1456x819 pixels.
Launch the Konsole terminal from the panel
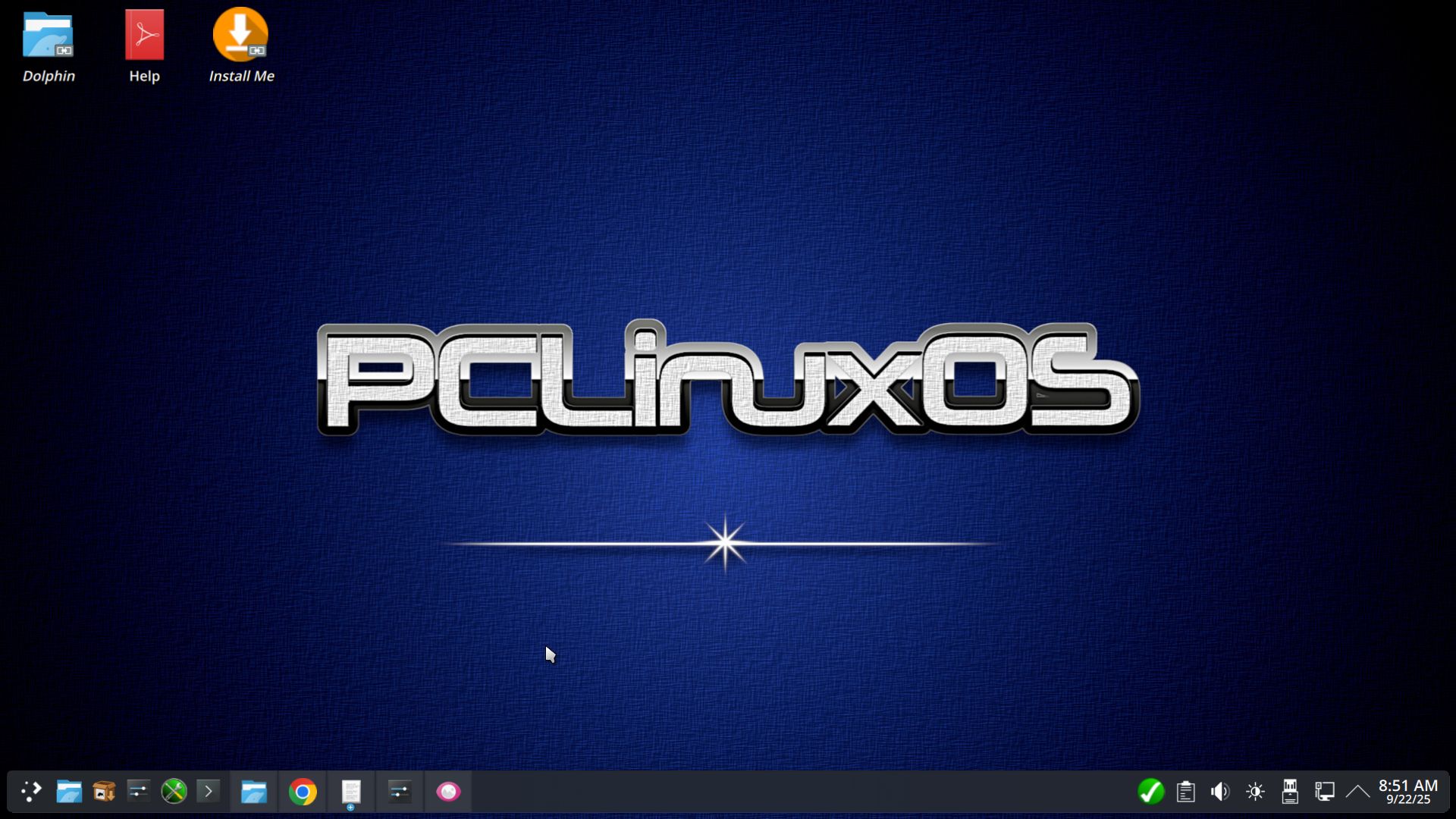pos(209,792)
